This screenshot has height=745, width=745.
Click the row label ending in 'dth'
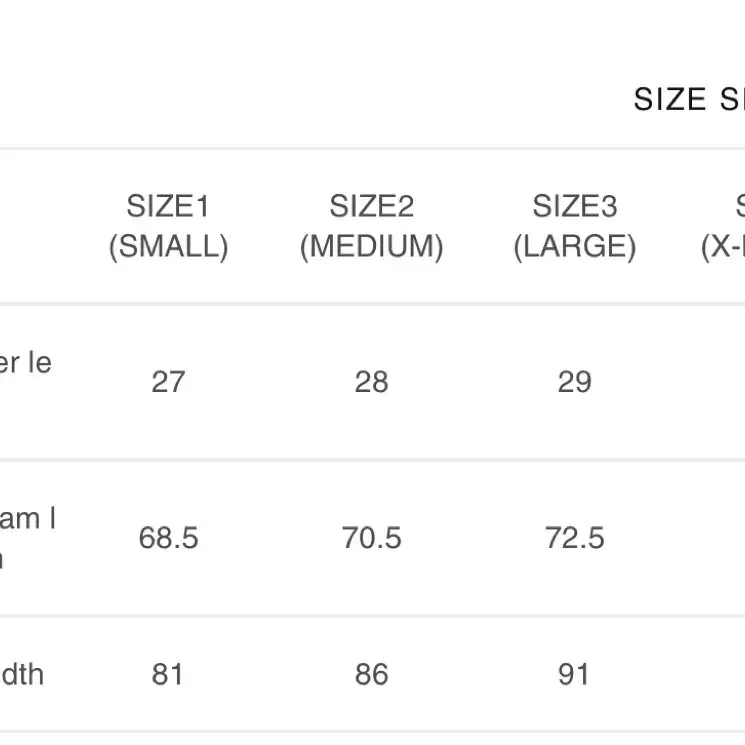click(22, 674)
